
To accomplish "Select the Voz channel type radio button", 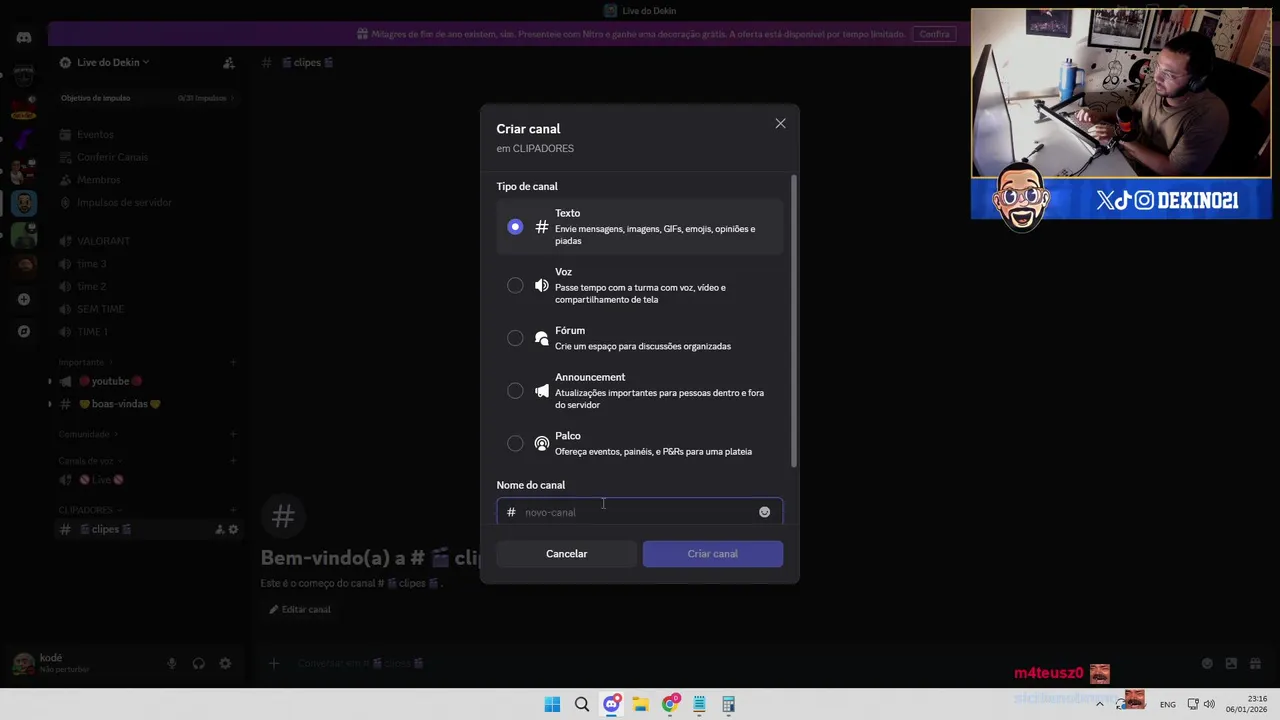I will click(515, 286).
